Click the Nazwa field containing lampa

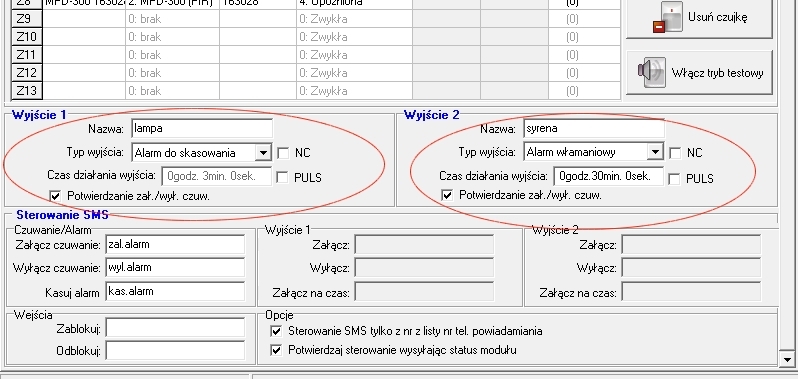202,128
